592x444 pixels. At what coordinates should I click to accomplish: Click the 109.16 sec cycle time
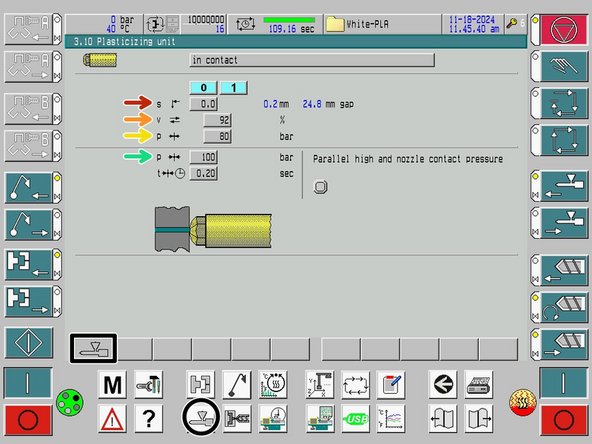click(x=291, y=29)
